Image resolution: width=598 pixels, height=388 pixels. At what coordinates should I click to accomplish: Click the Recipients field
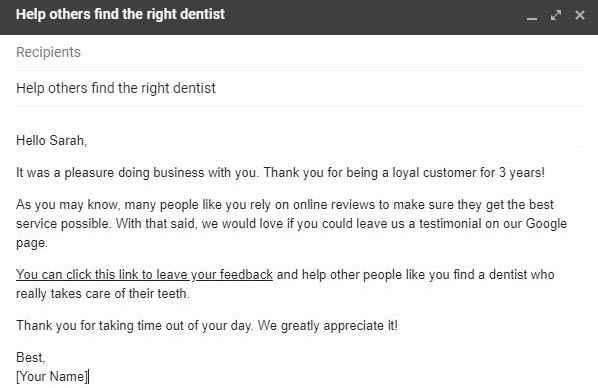[x=300, y=52]
